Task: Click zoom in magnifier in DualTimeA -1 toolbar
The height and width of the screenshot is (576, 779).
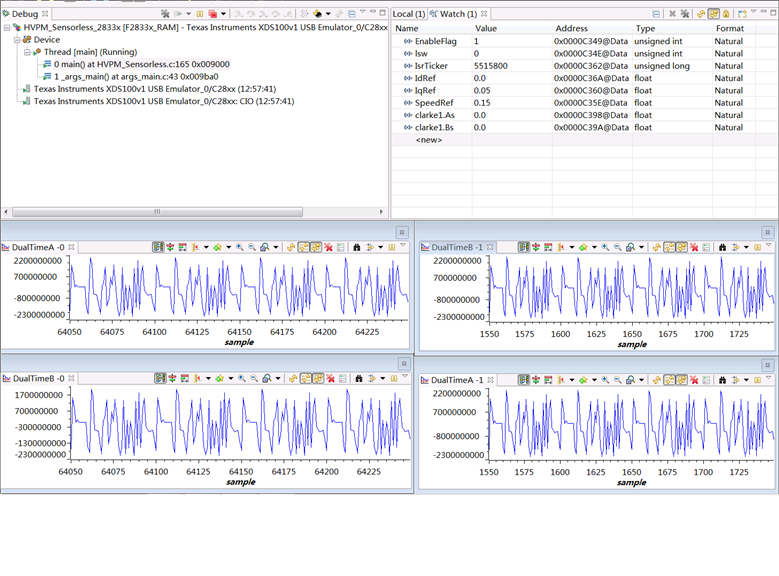Action: pos(605,380)
